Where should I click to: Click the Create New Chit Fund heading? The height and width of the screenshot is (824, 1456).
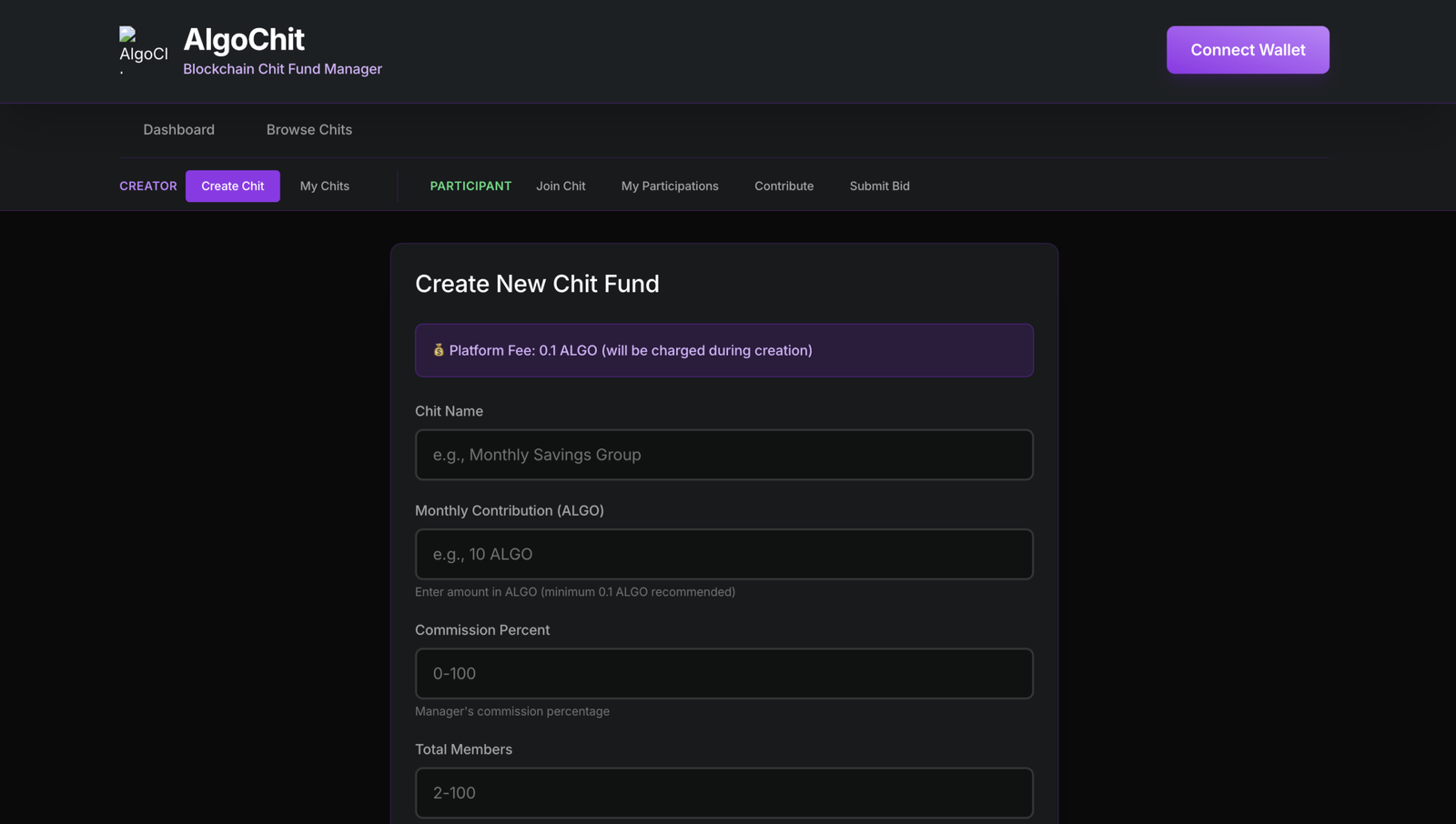click(x=537, y=284)
